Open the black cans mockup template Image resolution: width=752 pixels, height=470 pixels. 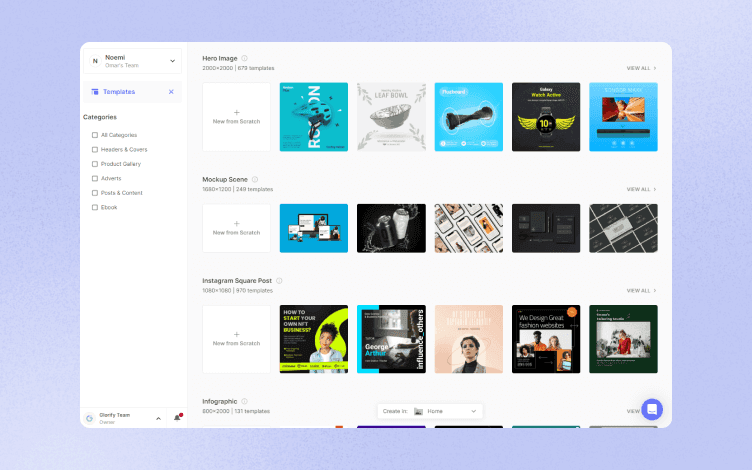[391, 228]
